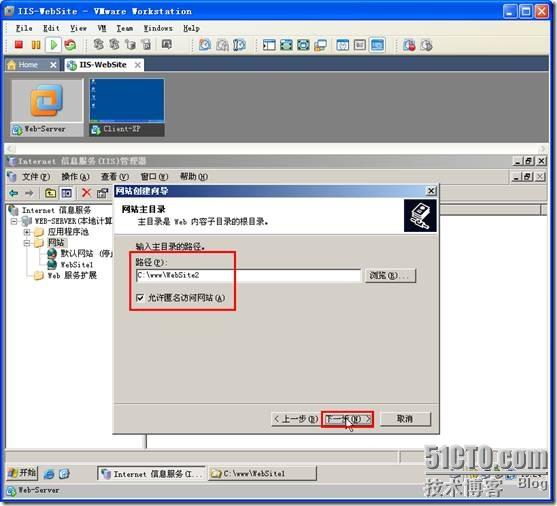Open the Snapshot Manager icon
The height and width of the screenshot is (506, 557).
(x=239, y=45)
